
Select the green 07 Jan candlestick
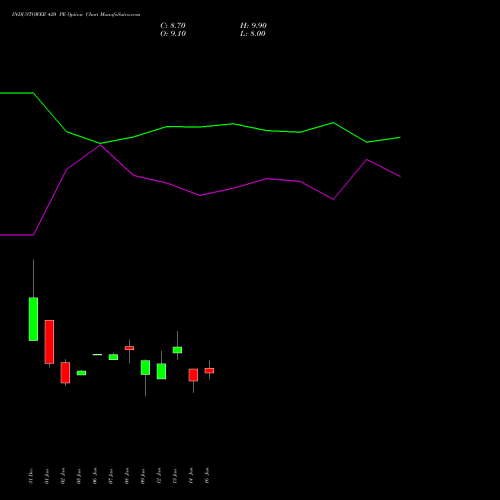pos(113,357)
